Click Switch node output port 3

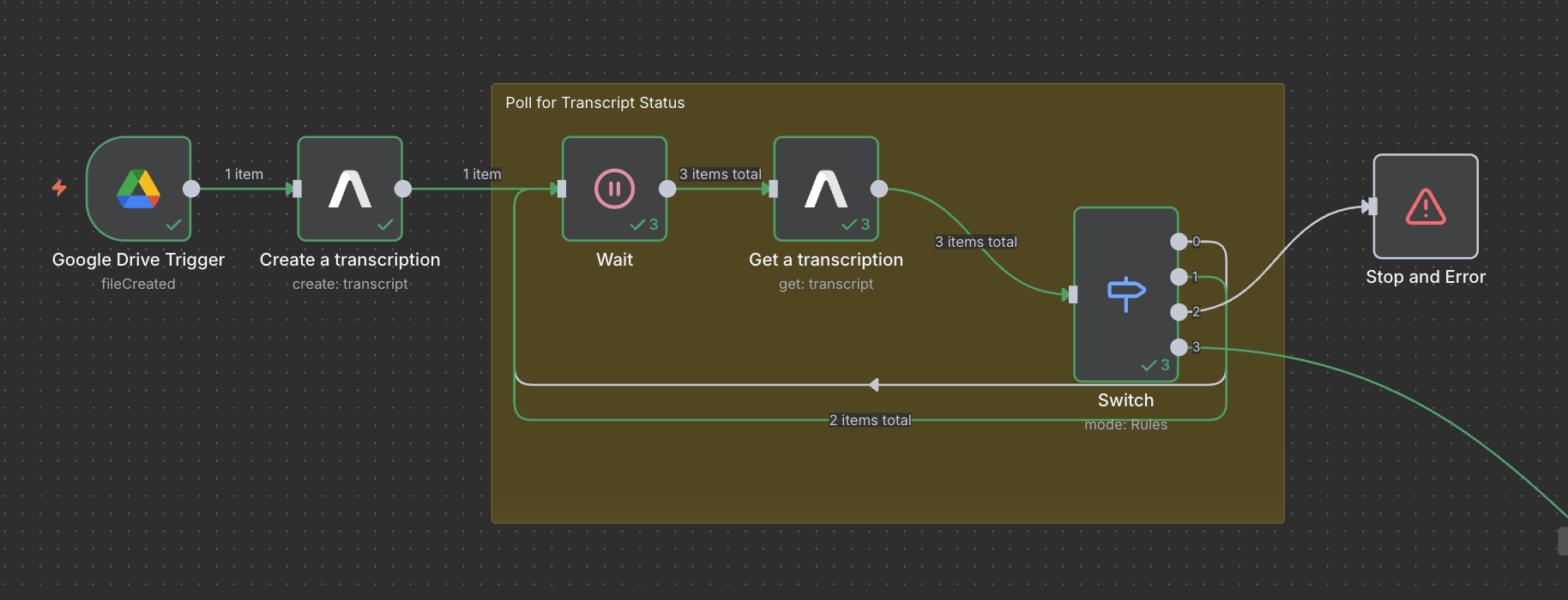[1179, 347]
